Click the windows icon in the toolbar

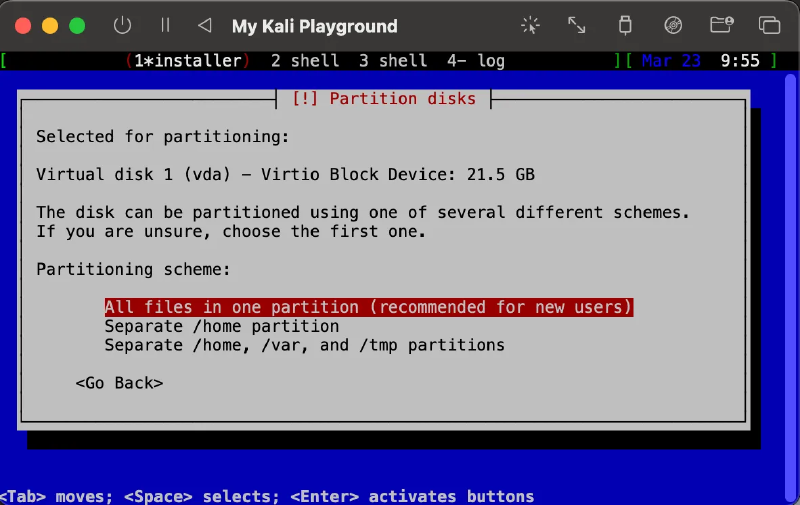click(769, 26)
